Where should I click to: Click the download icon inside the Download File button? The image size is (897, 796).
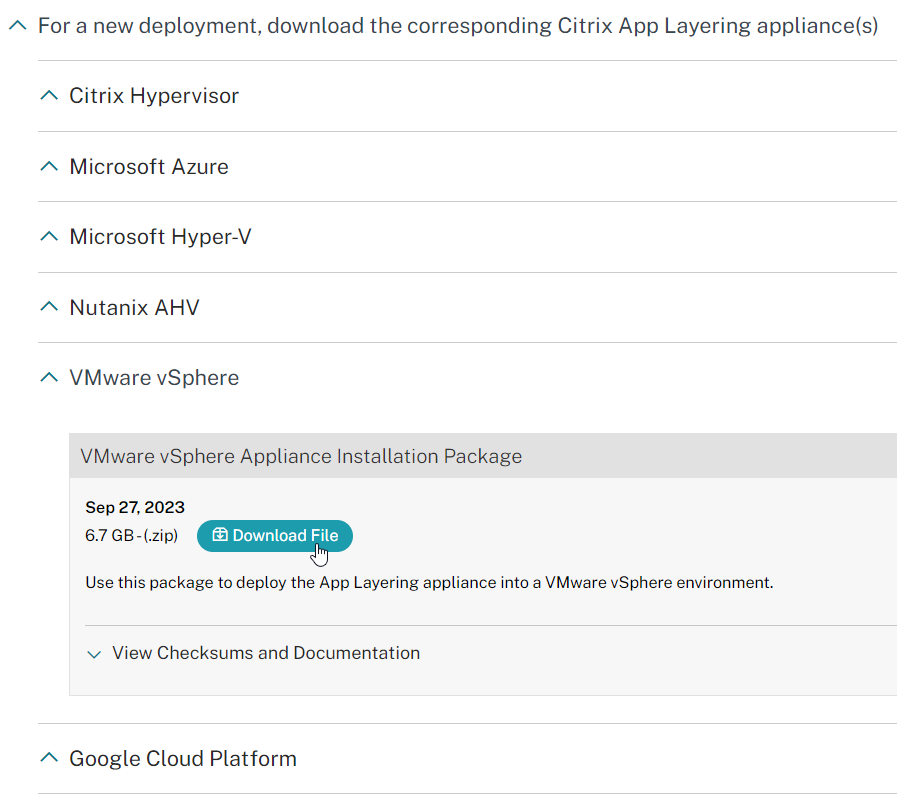click(x=220, y=534)
